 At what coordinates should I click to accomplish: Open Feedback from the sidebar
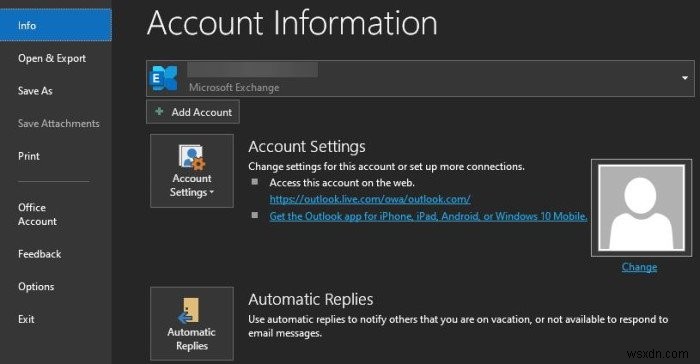tap(39, 254)
